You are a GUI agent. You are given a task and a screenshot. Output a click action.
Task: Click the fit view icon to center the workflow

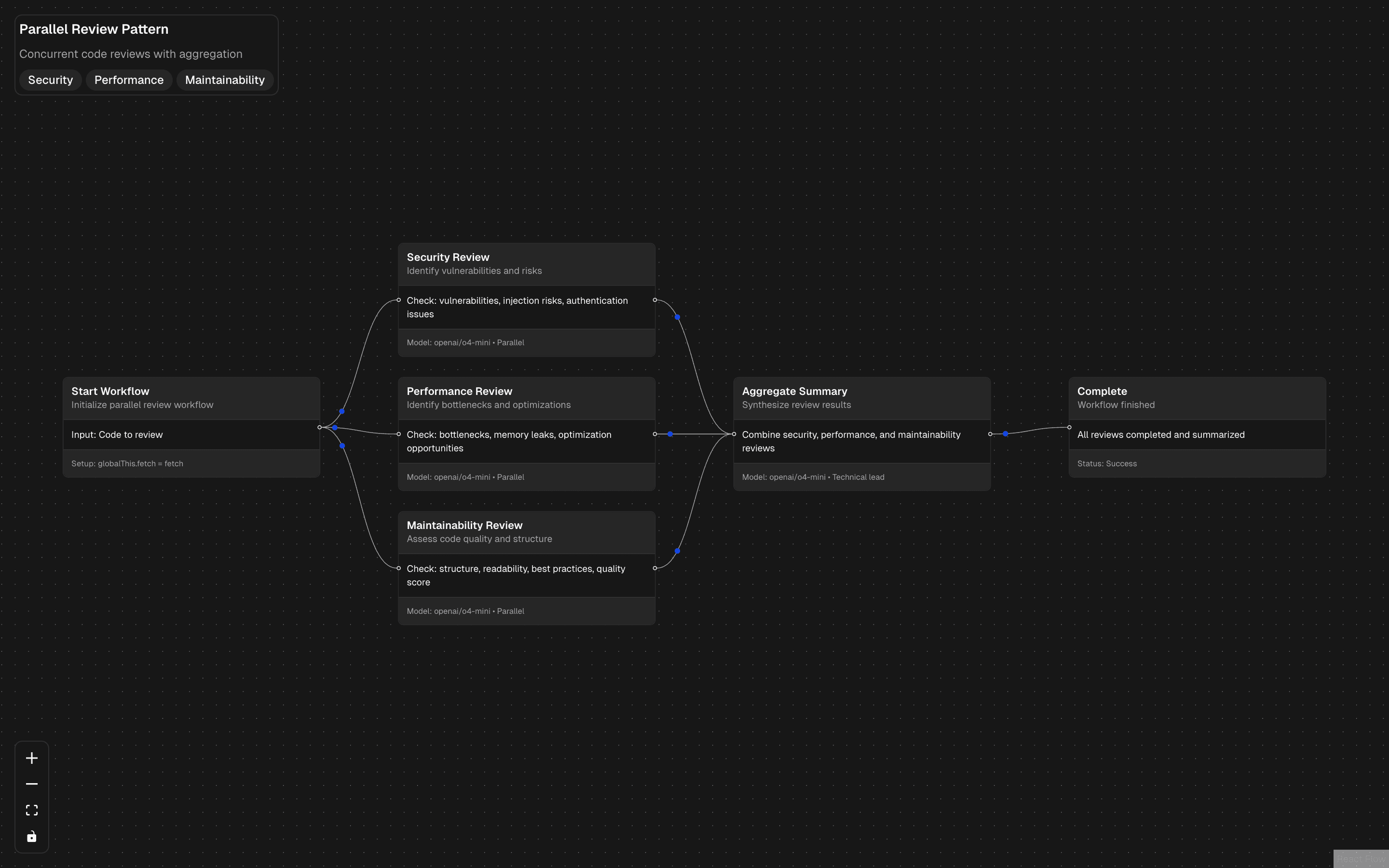pyautogui.click(x=31, y=810)
